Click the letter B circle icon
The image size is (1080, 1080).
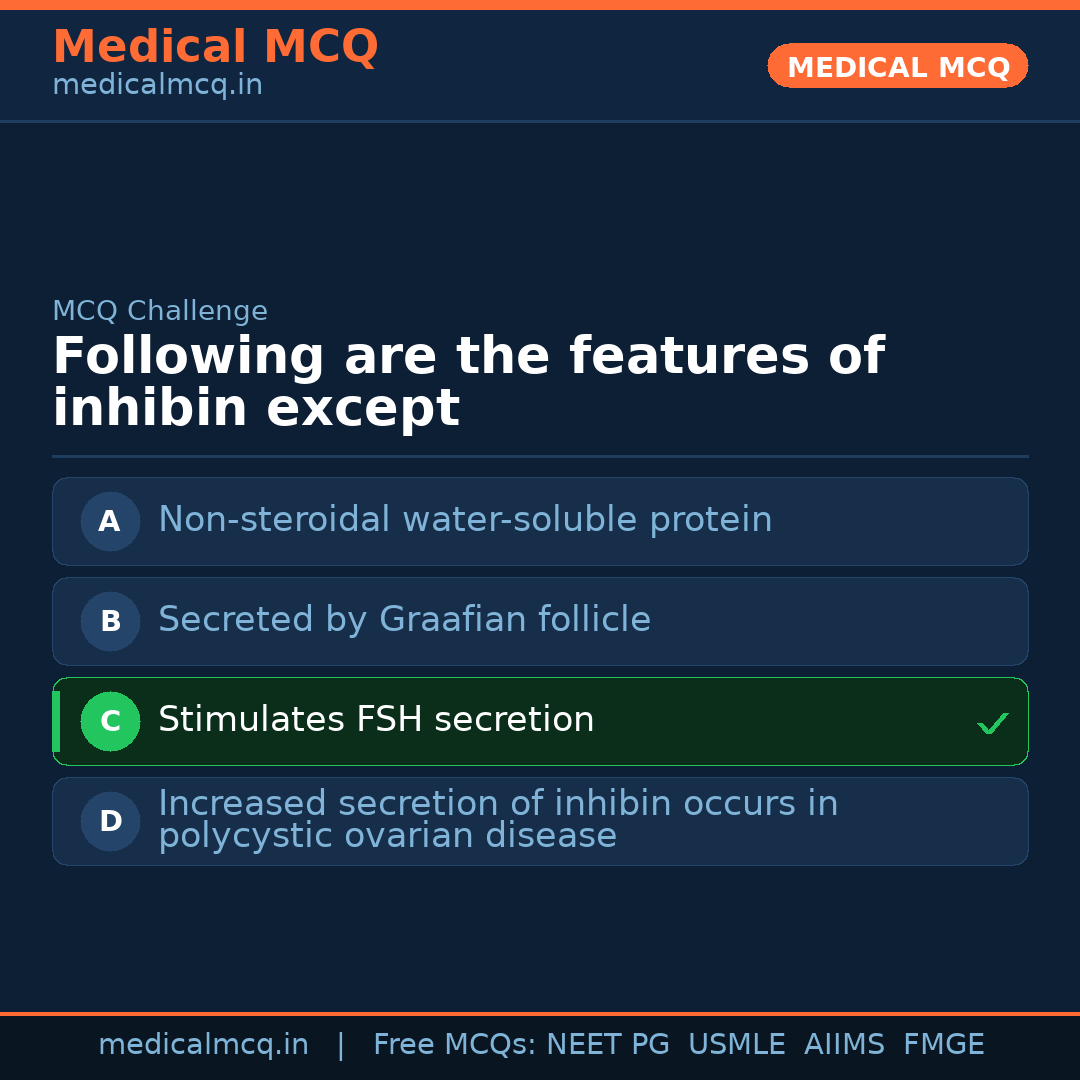(110, 621)
